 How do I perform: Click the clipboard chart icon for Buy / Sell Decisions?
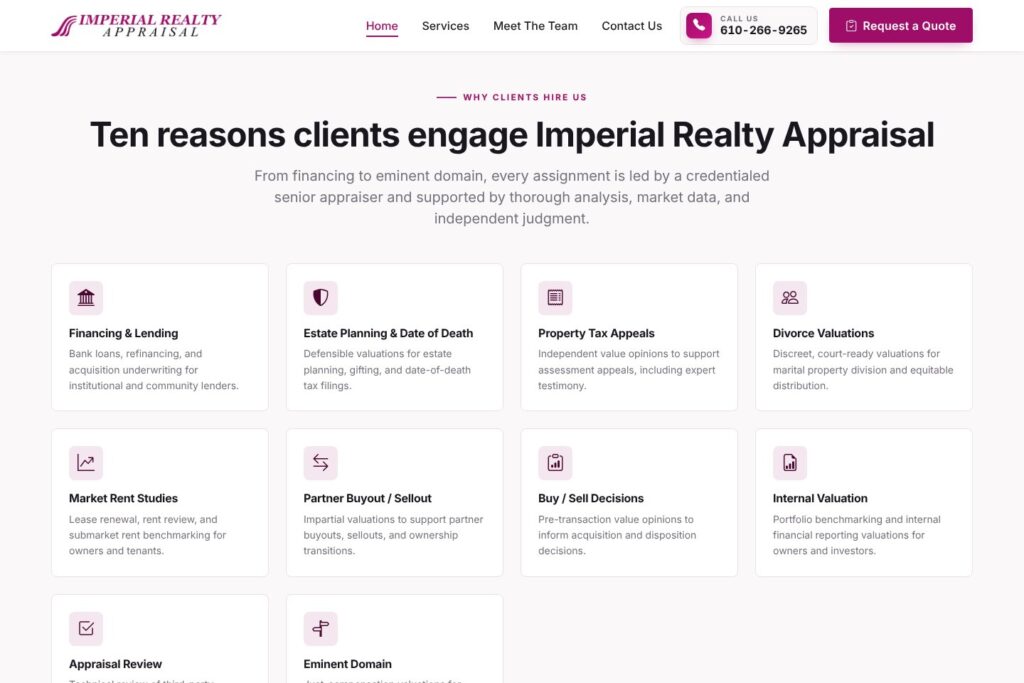(555, 463)
